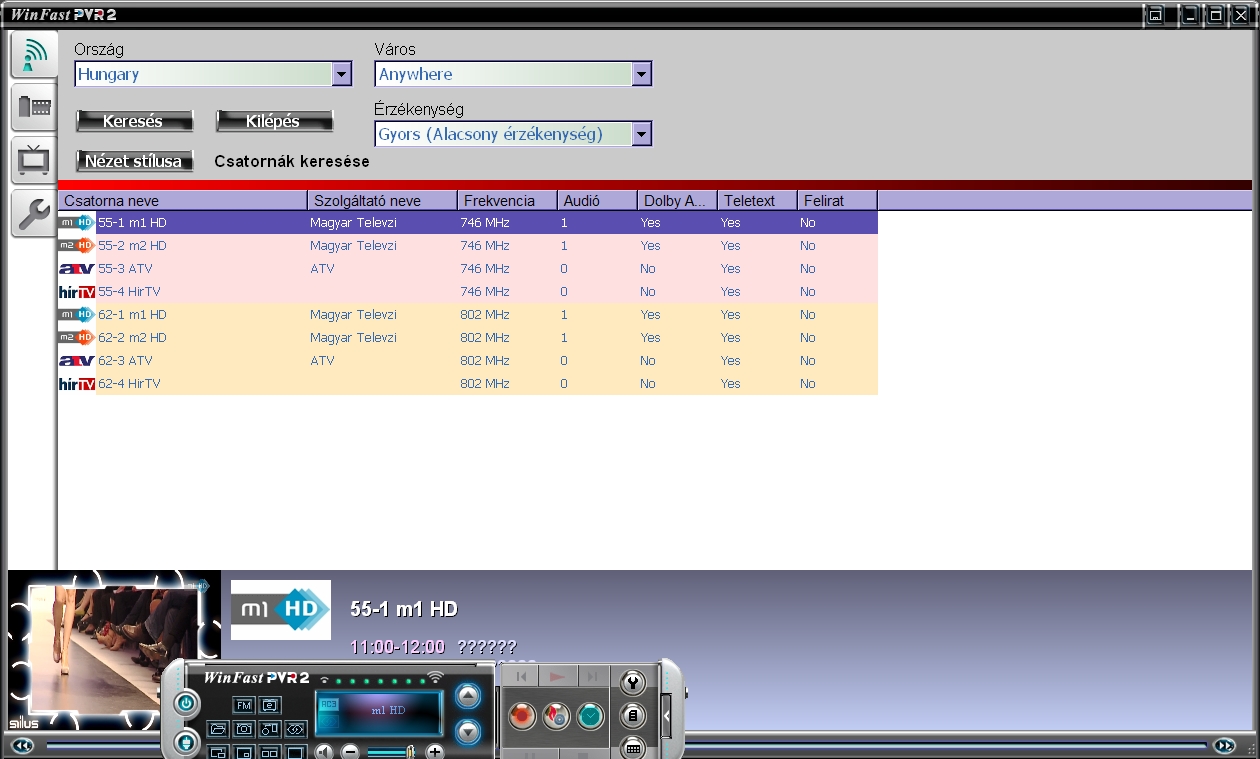Sort by Audió column header

(x=598, y=200)
